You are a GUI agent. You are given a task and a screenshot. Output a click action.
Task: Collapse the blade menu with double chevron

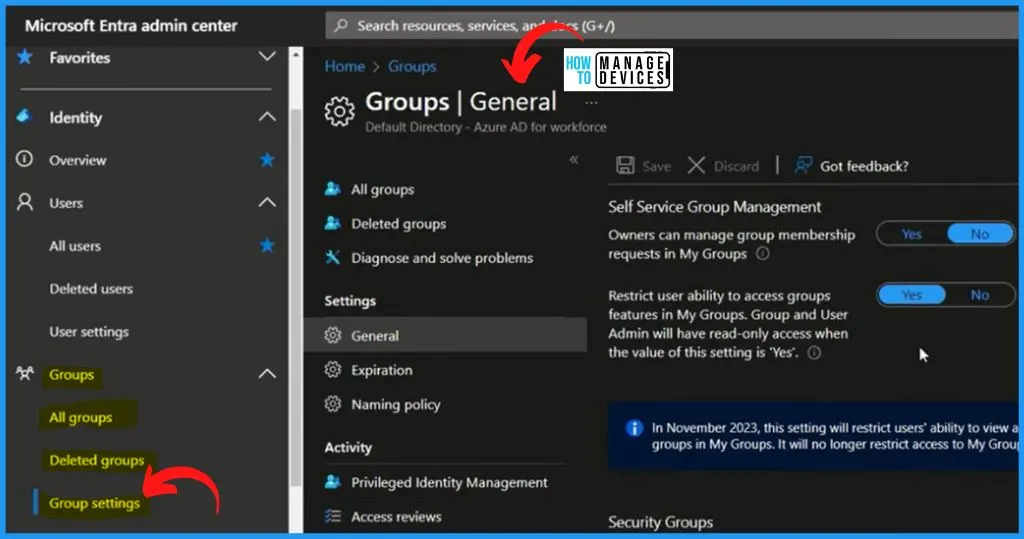click(x=573, y=160)
